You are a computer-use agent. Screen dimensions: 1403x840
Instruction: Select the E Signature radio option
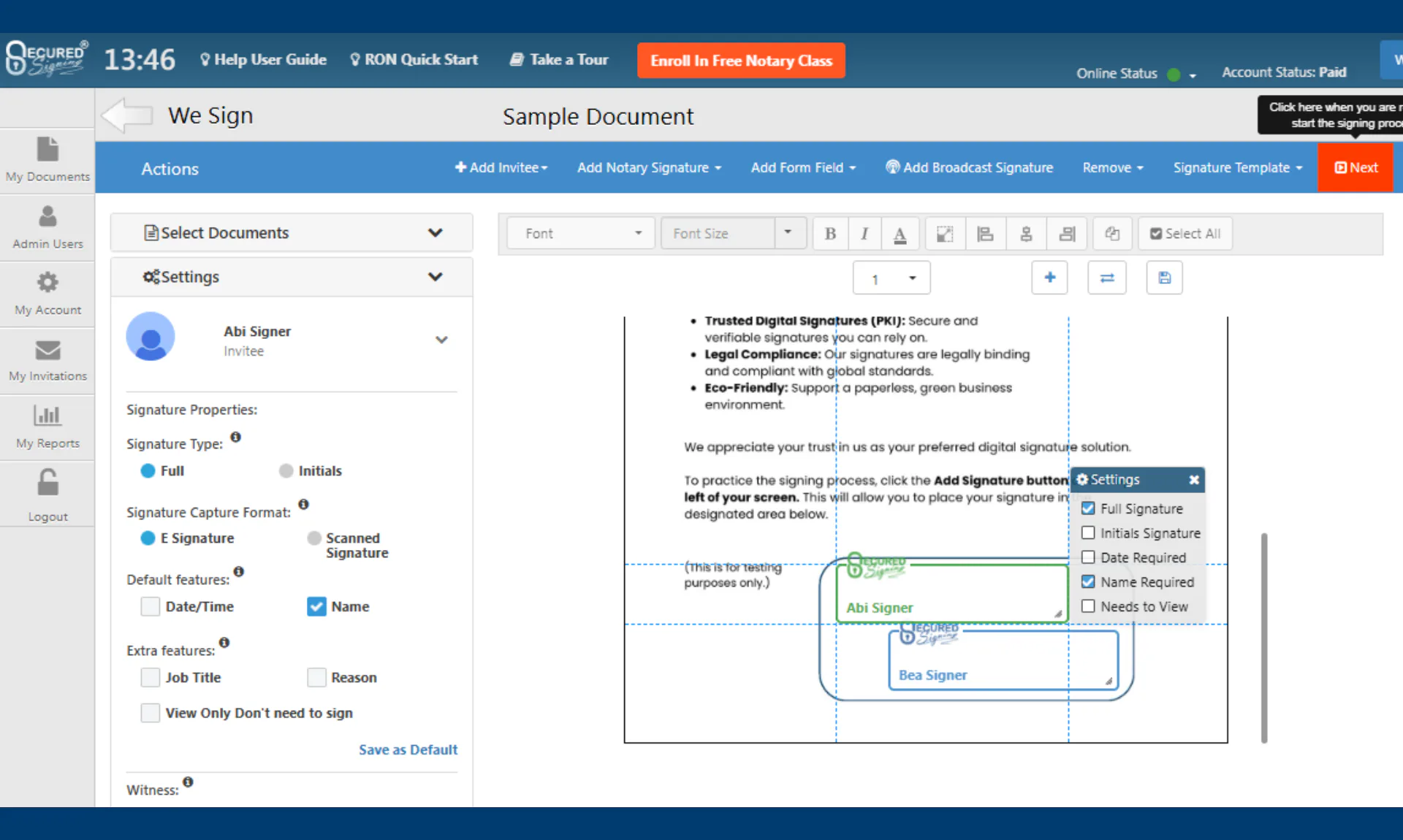click(x=148, y=538)
